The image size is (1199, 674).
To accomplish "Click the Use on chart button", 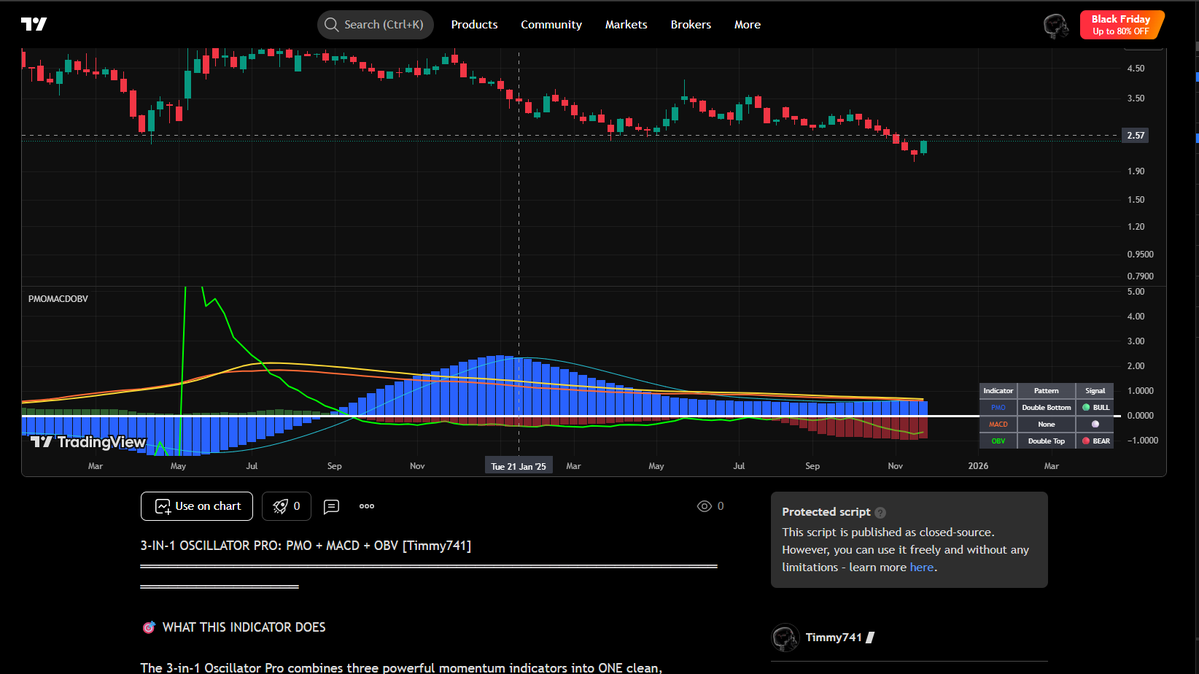I will pyautogui.click(x=196, y=506).
